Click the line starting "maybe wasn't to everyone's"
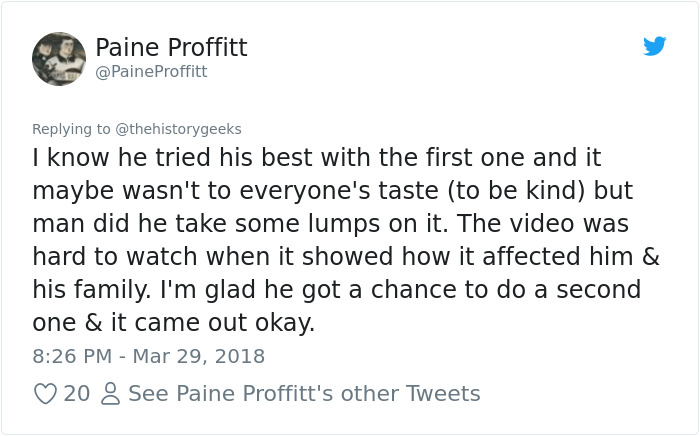Image resolution: width=700 pixels, height=436 pixels. (332, 191)
